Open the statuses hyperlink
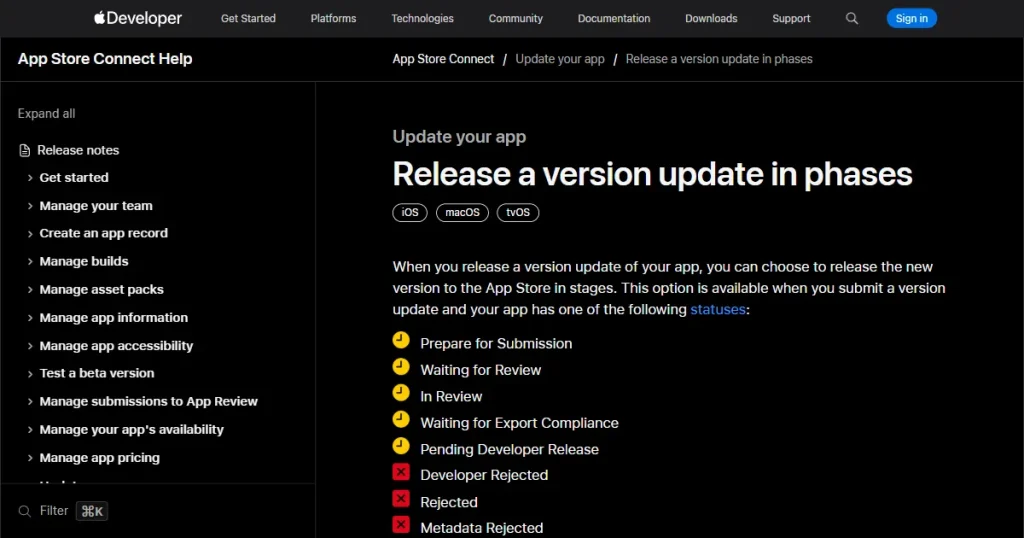The width and height of the screenshot is (1024, 538). 718,309
